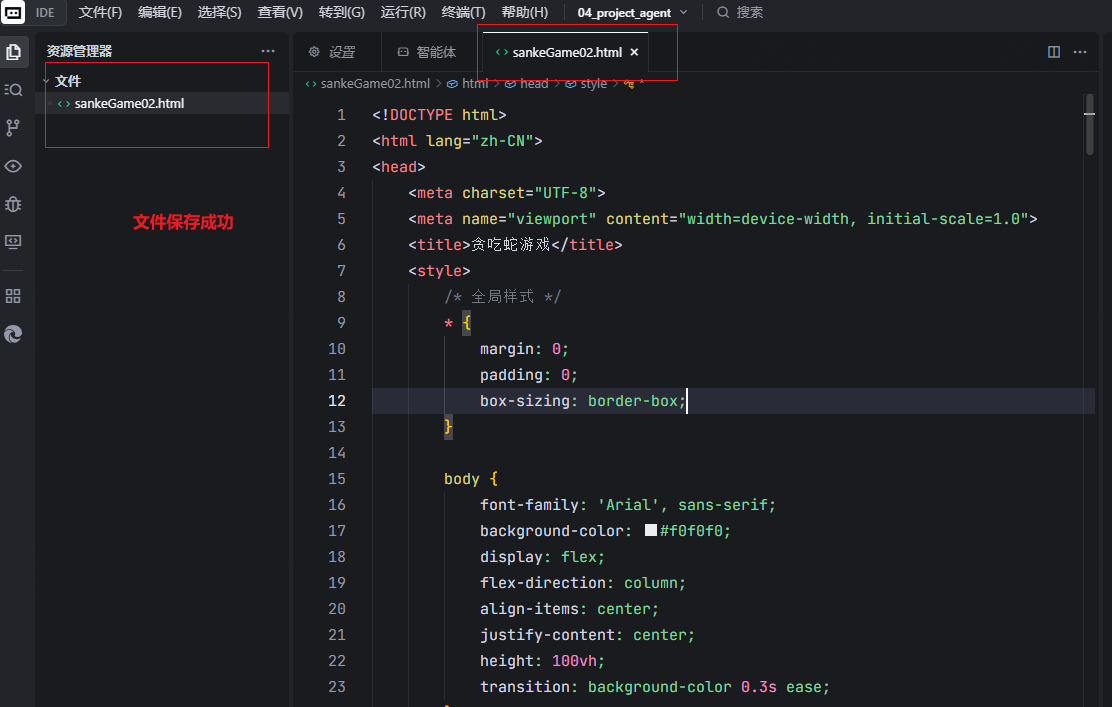The height and width of the screenshot is (707, 1112).
Task: Click the html lang="zh-CN" line
Action: coord(457,141)
